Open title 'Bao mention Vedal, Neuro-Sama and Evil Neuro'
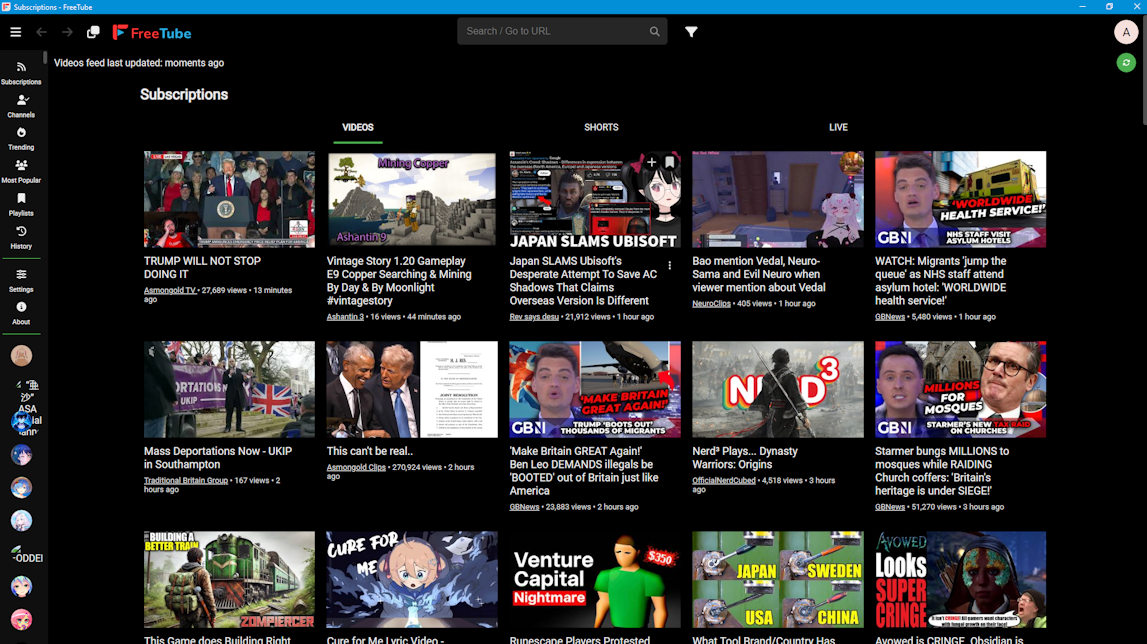 [x=759, y=274]
